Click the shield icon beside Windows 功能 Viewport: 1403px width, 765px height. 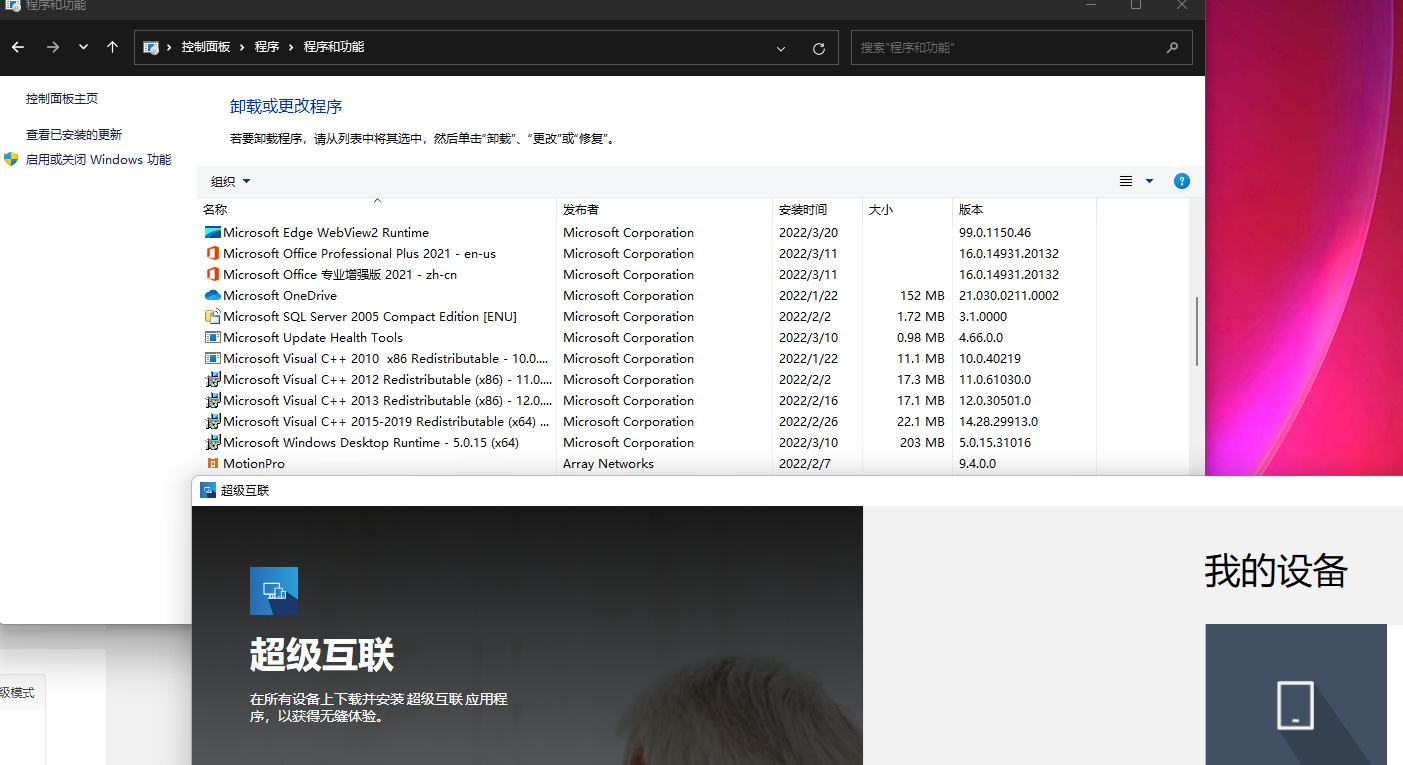point(12,159)
